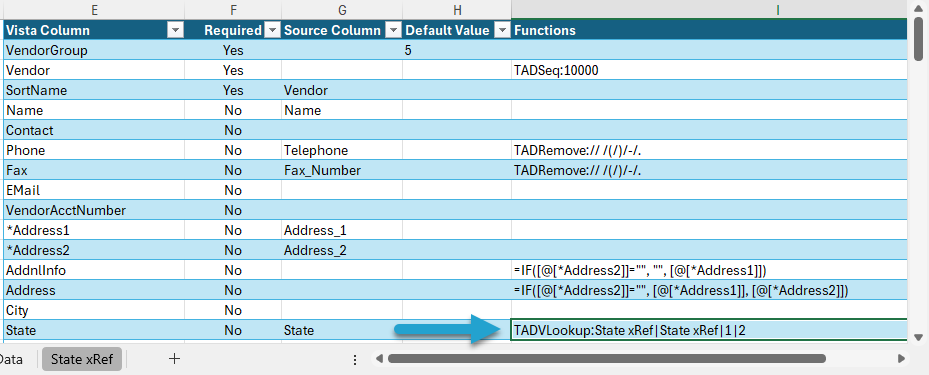The width and height of the screenshot is (929, 375).
Task: Select the Contact cell
Action: [94, 130]
